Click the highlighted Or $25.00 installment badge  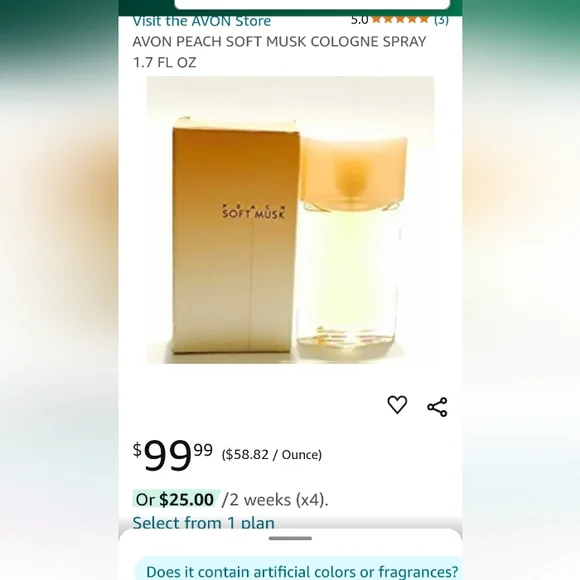coord(175,499)
